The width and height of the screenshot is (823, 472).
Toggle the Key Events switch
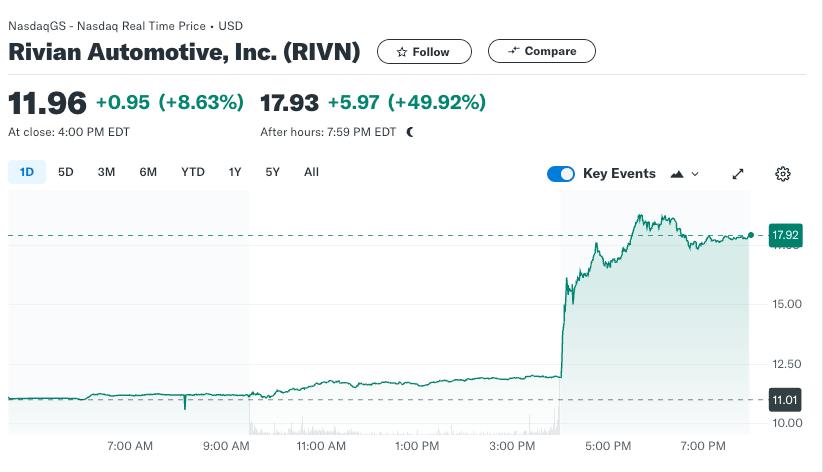pos(561,174)
